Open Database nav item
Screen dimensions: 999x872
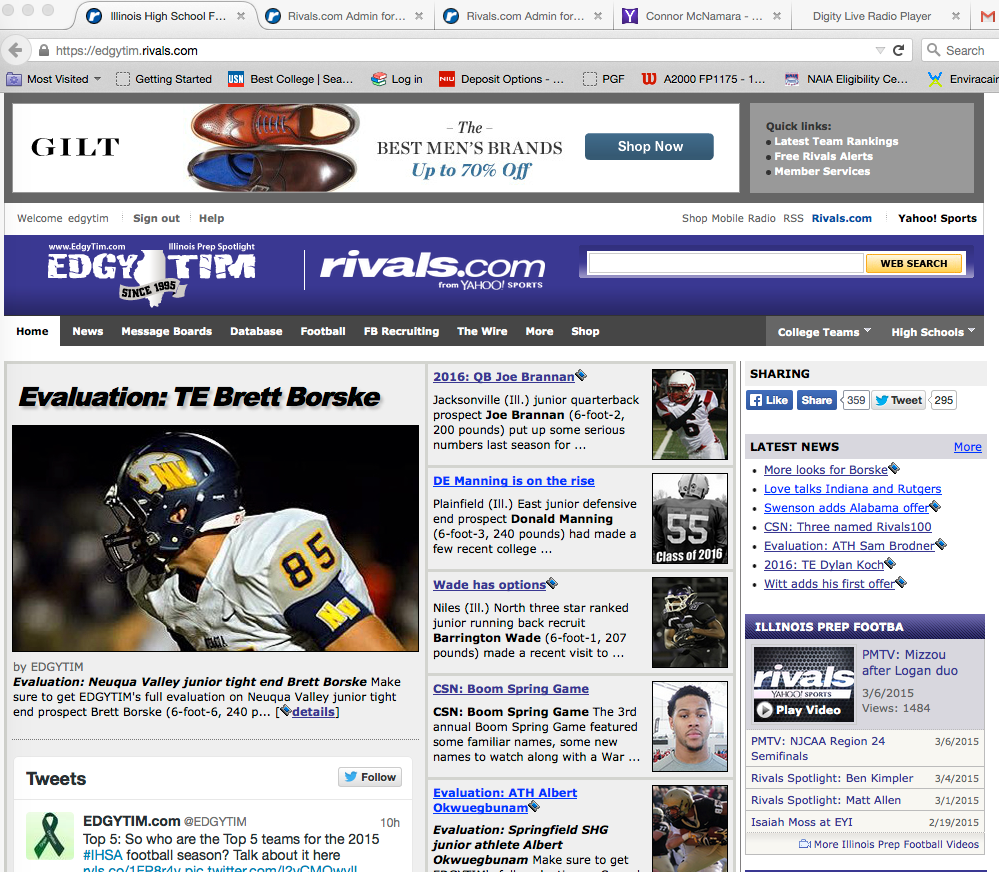[256, 331]
